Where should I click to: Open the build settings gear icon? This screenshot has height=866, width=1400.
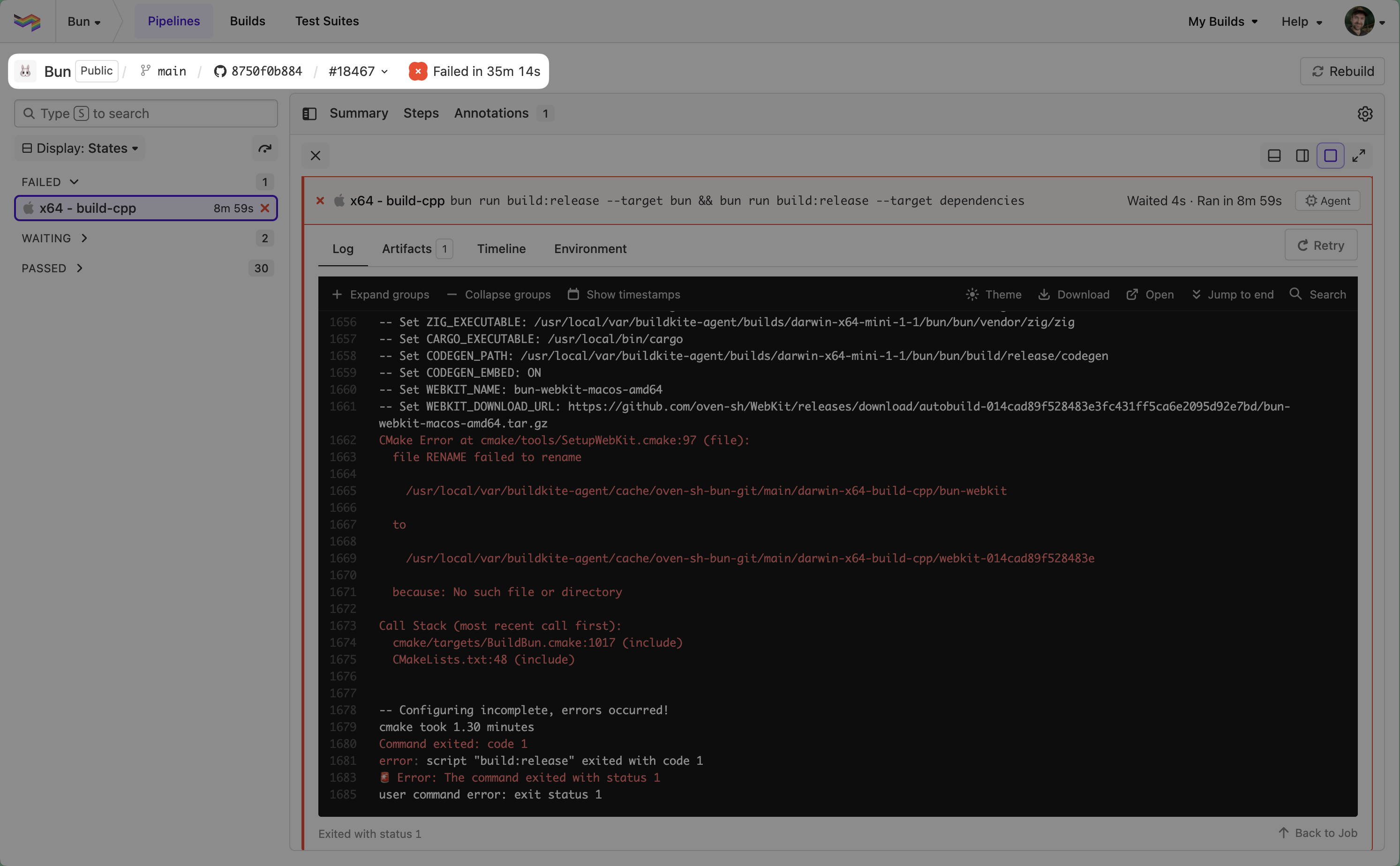1364,113
